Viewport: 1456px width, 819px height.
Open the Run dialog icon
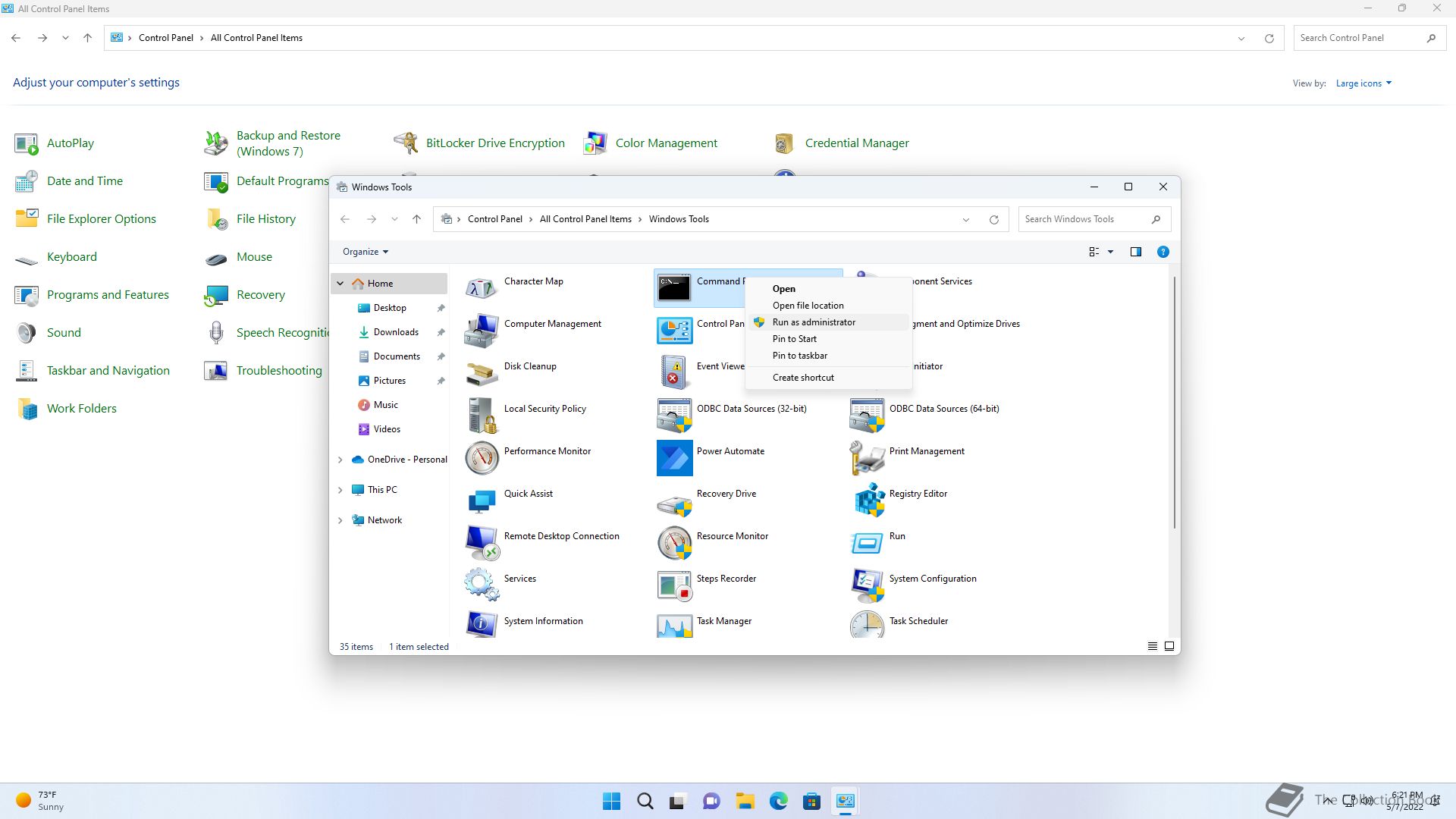tap(867, 542)
